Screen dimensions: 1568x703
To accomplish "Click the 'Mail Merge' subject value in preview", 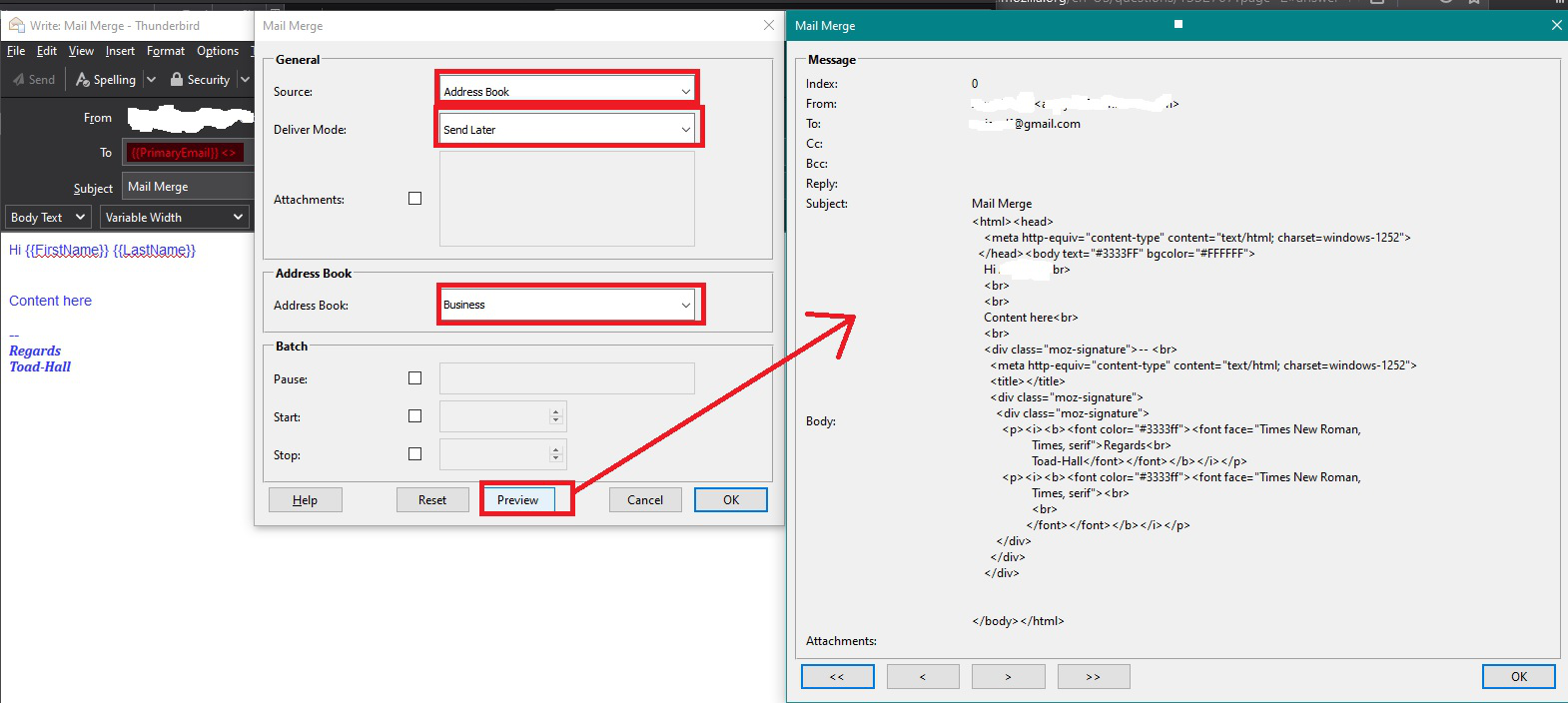I will [x=1002, y=204].
